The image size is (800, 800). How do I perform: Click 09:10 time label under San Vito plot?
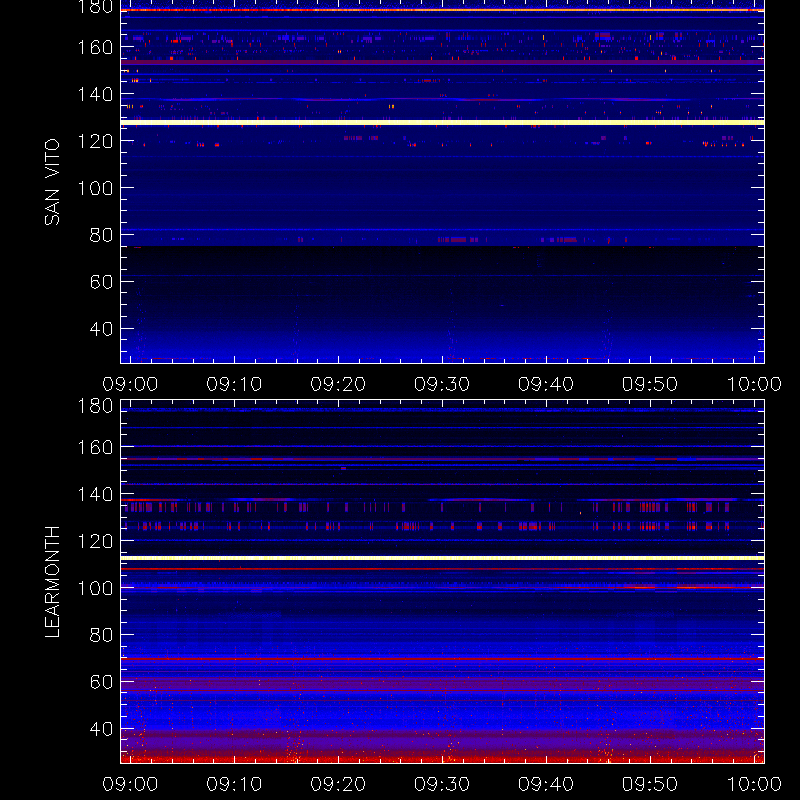[x=234, y=384]
